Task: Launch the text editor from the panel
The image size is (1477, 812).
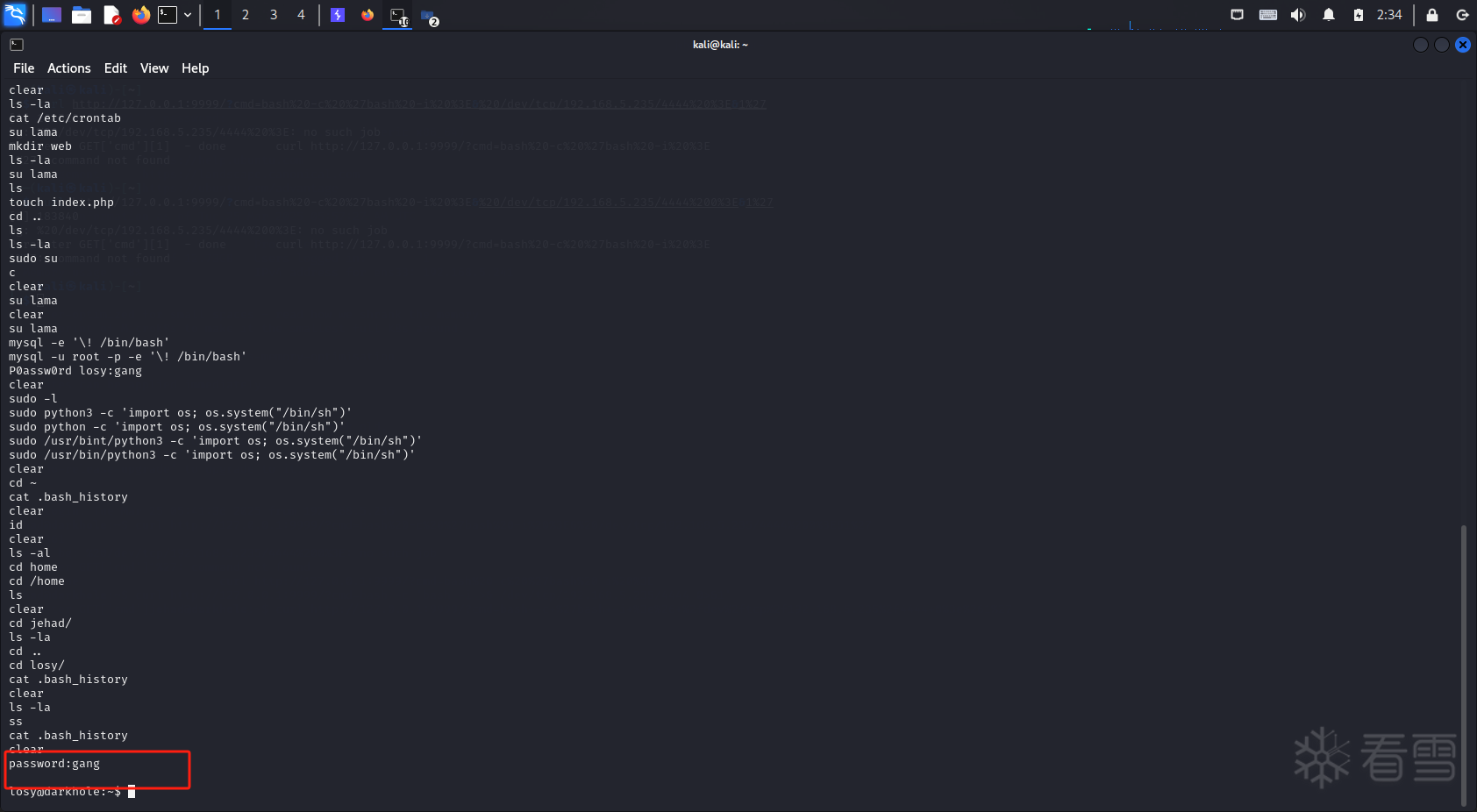Action: point(111,15)
